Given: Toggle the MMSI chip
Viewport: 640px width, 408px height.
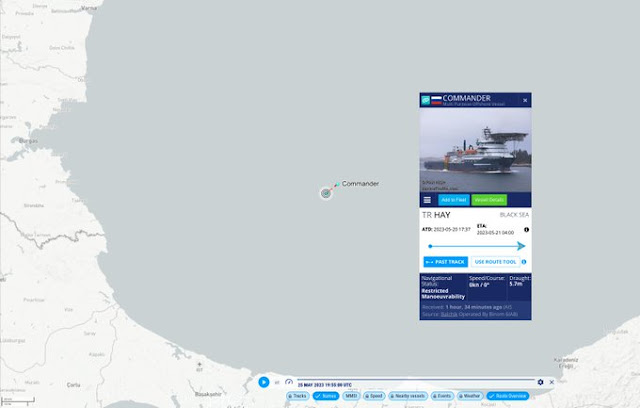Looking at the screenshot, I should (x=351, y=396).
